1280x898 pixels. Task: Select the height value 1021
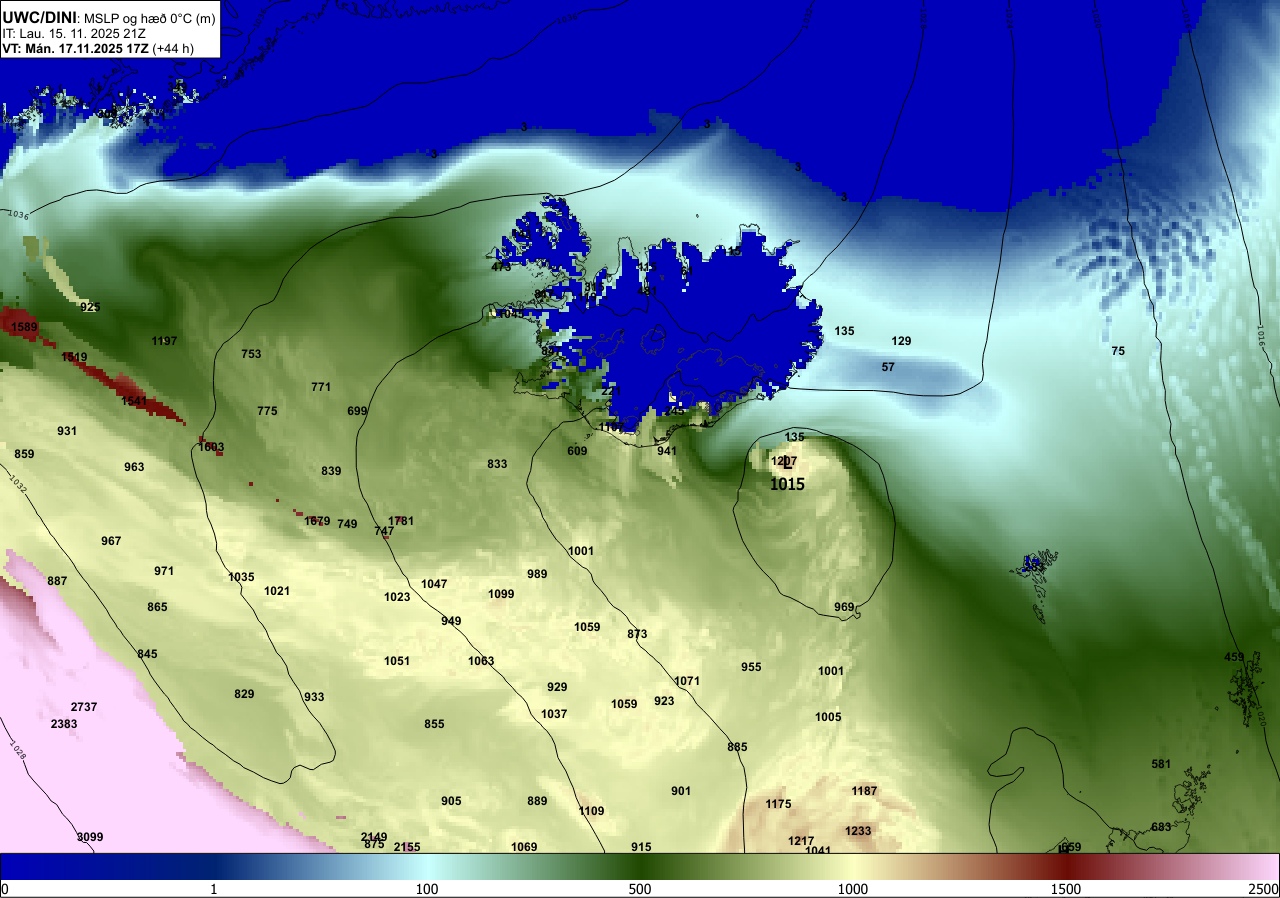tap(277, 591)
